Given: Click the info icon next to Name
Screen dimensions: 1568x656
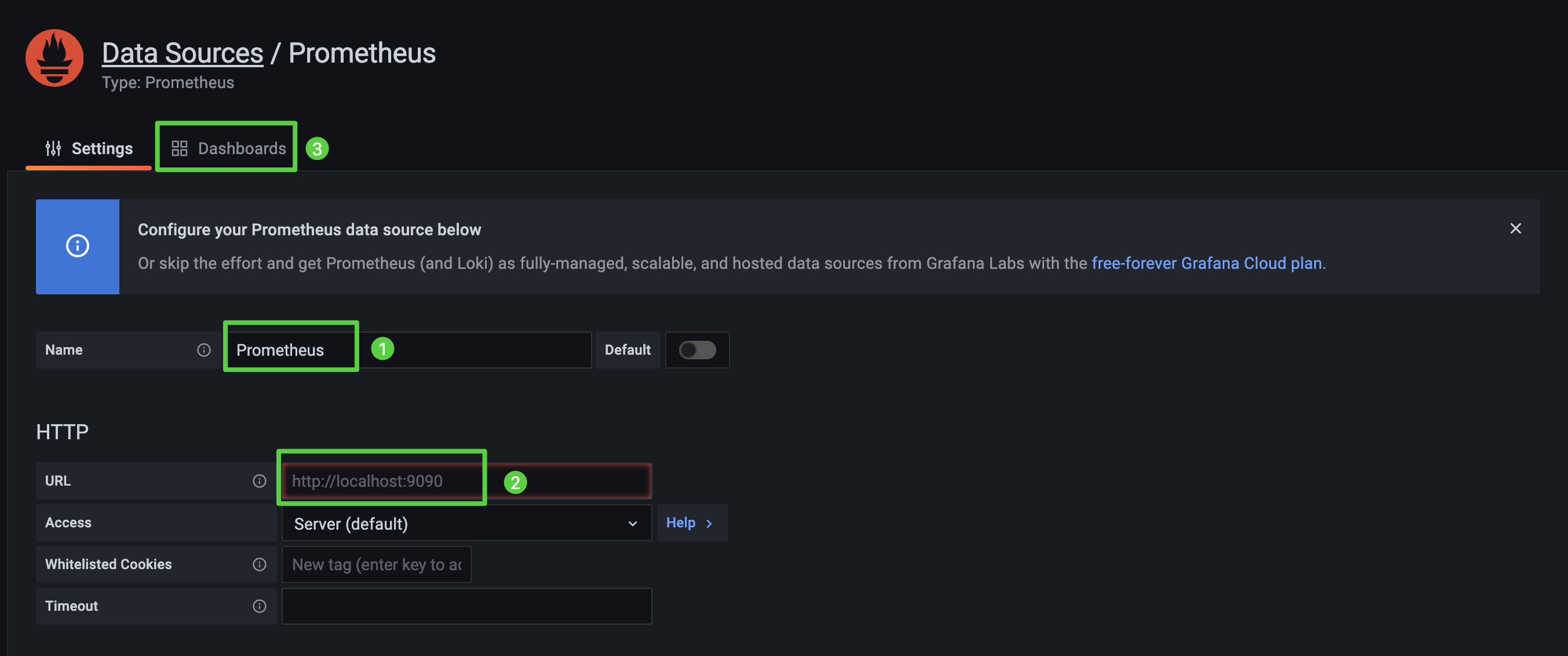Looking at the screenshot, I should [204, 350].
